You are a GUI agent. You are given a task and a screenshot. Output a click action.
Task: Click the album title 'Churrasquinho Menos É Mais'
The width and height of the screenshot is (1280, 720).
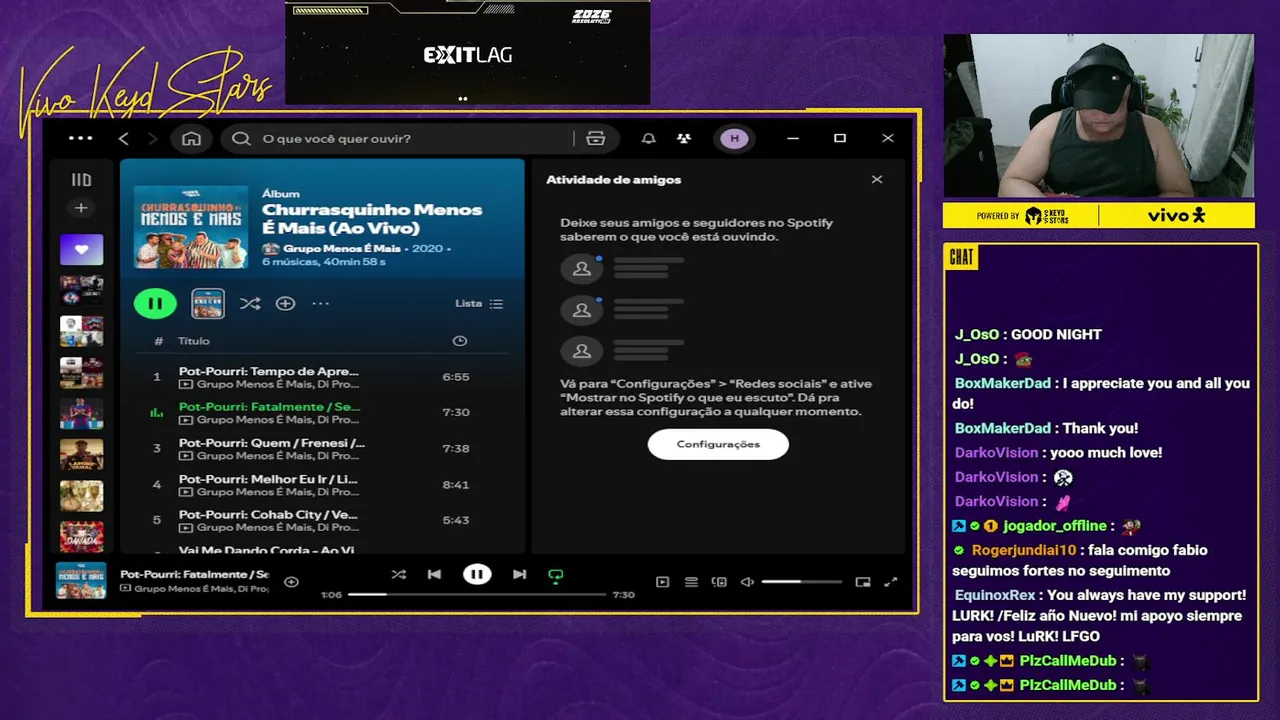(x=372, y=218)
